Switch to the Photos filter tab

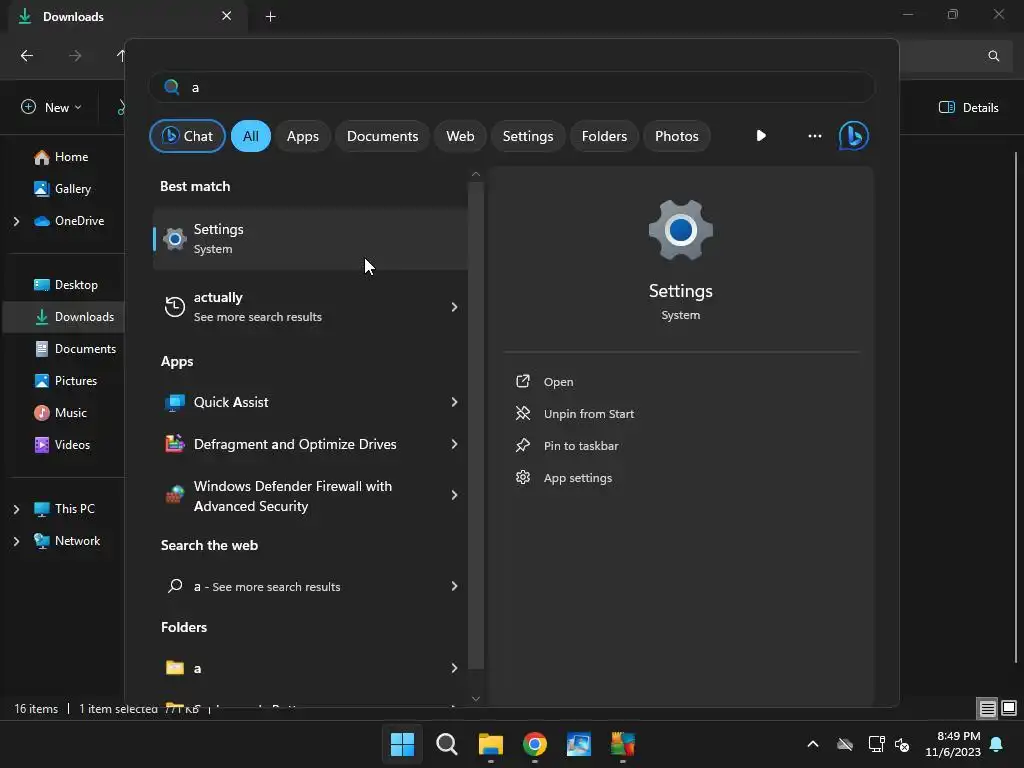tap(677, 136)
